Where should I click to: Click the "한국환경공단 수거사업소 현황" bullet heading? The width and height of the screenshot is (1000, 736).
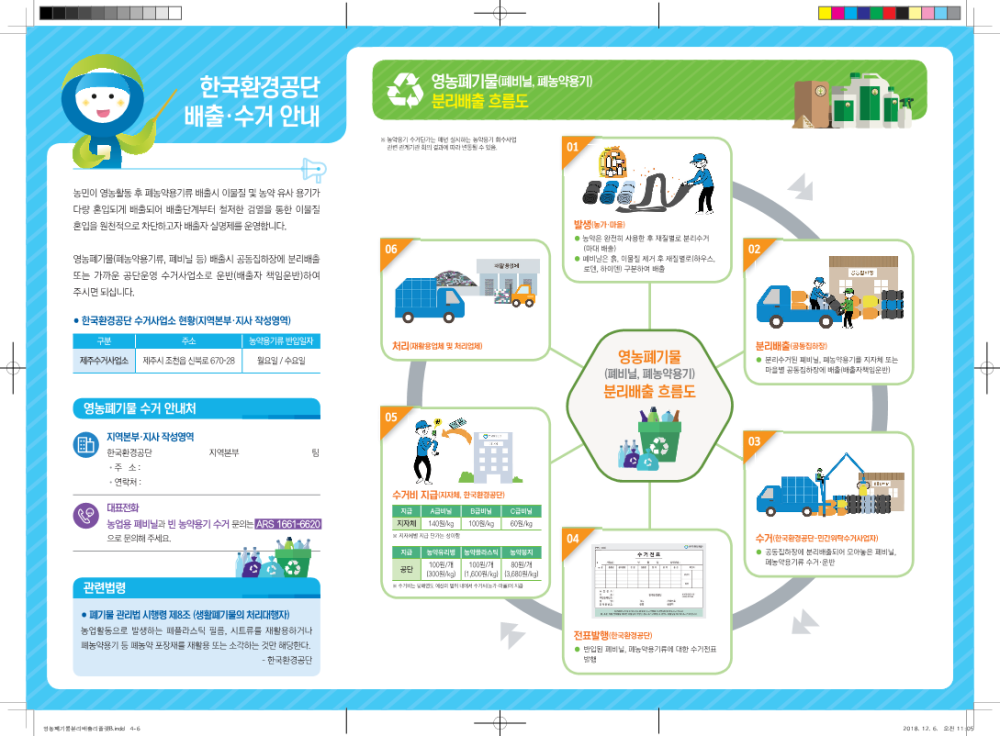(182, 321)
